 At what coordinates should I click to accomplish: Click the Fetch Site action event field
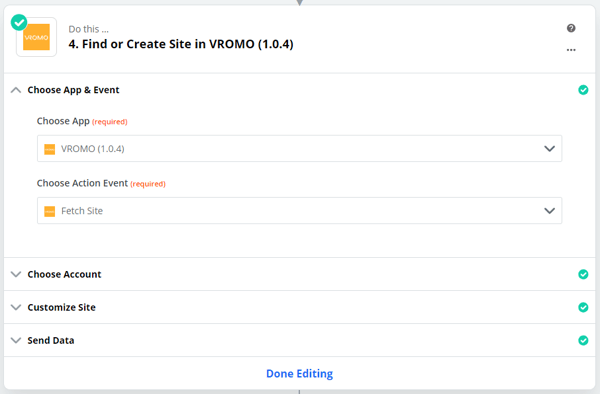[x=299, y=210]
